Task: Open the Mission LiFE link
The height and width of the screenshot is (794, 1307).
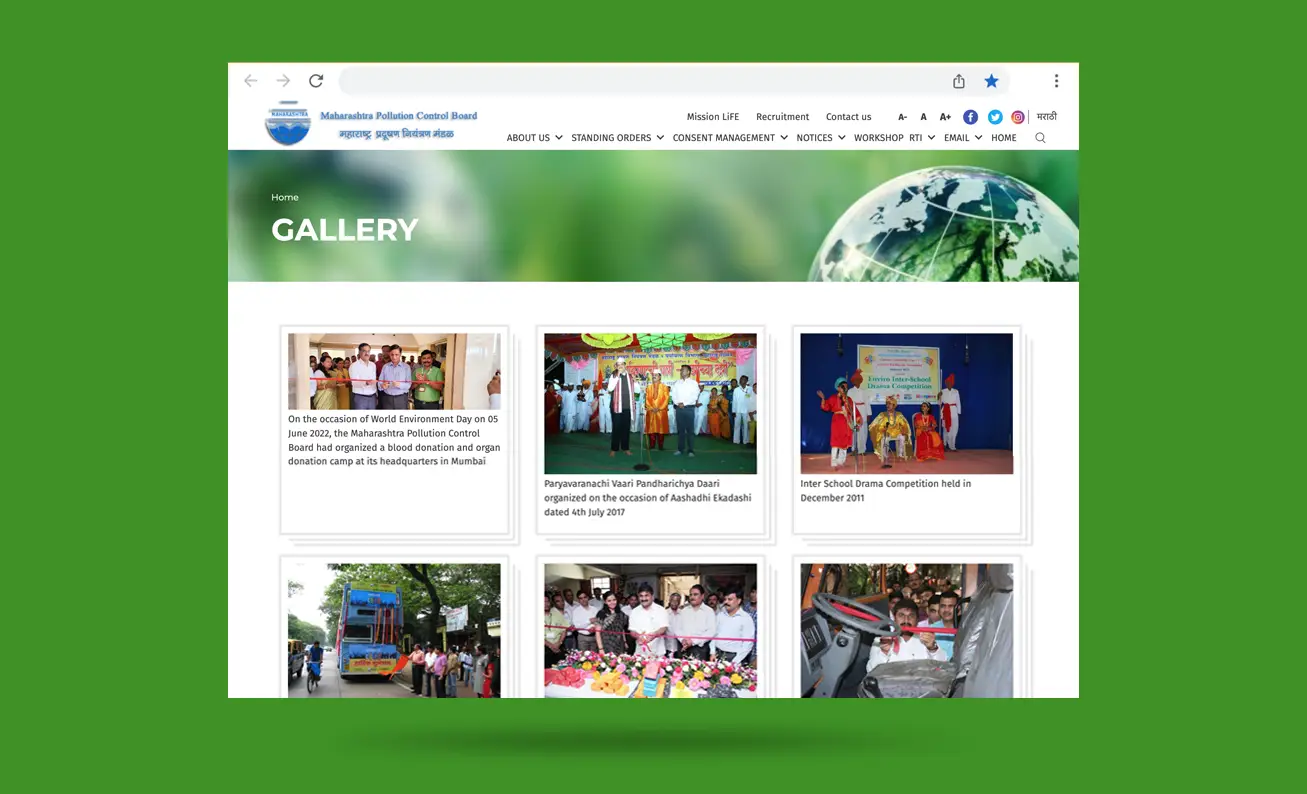Action: point(712,117)
